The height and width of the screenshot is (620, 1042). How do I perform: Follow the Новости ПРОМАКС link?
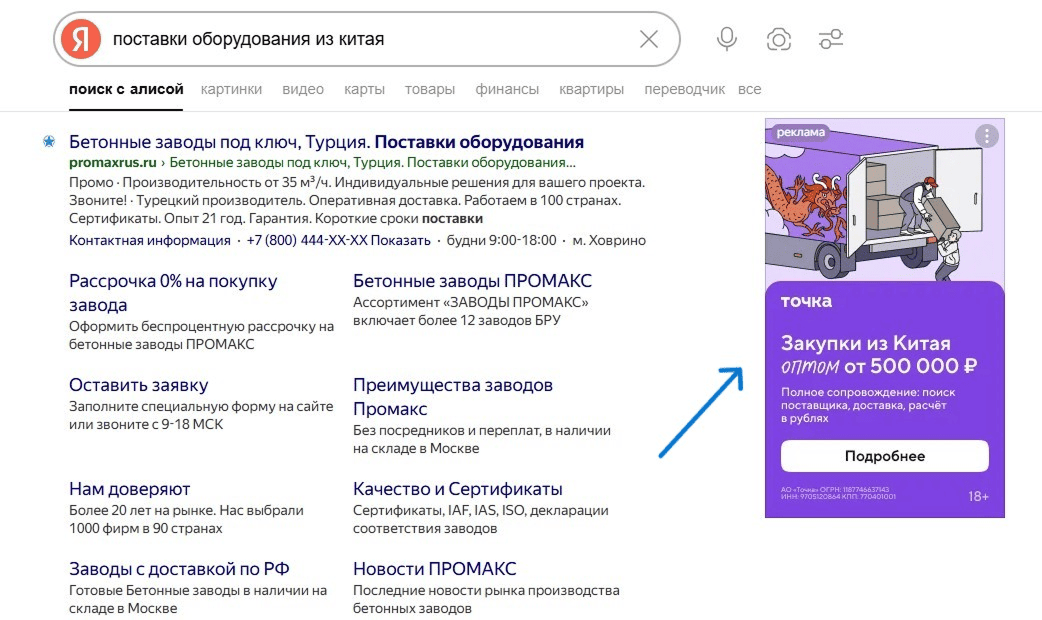click(434, 568)
